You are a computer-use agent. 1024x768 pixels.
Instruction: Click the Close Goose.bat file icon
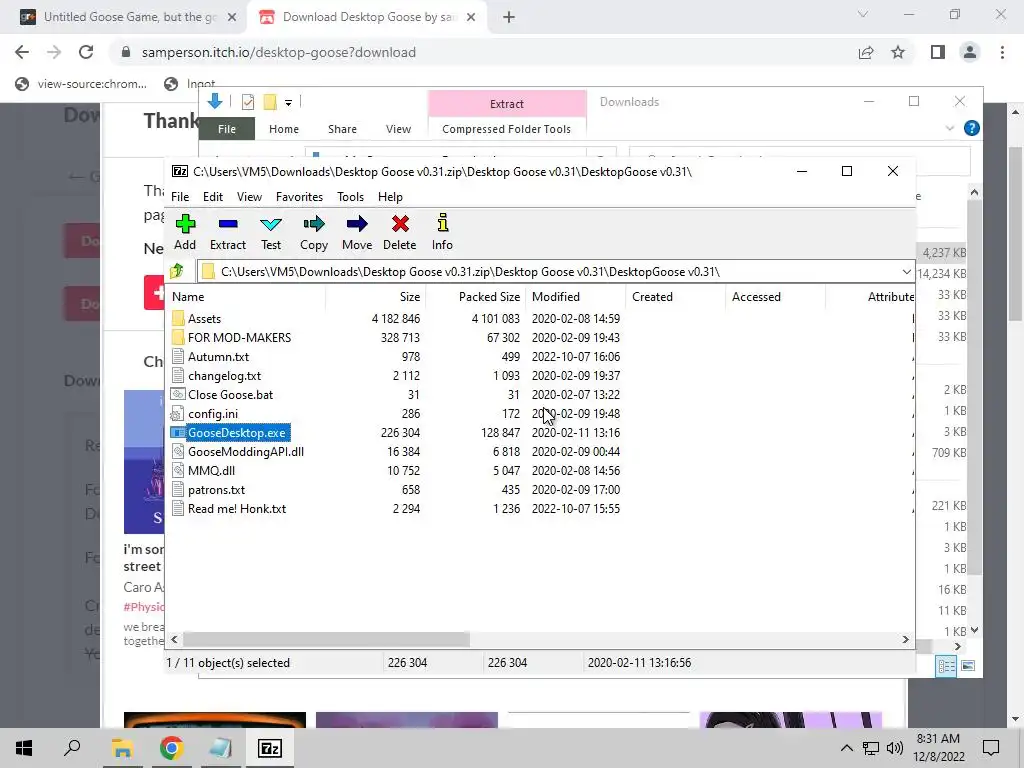tap(178, 394)
